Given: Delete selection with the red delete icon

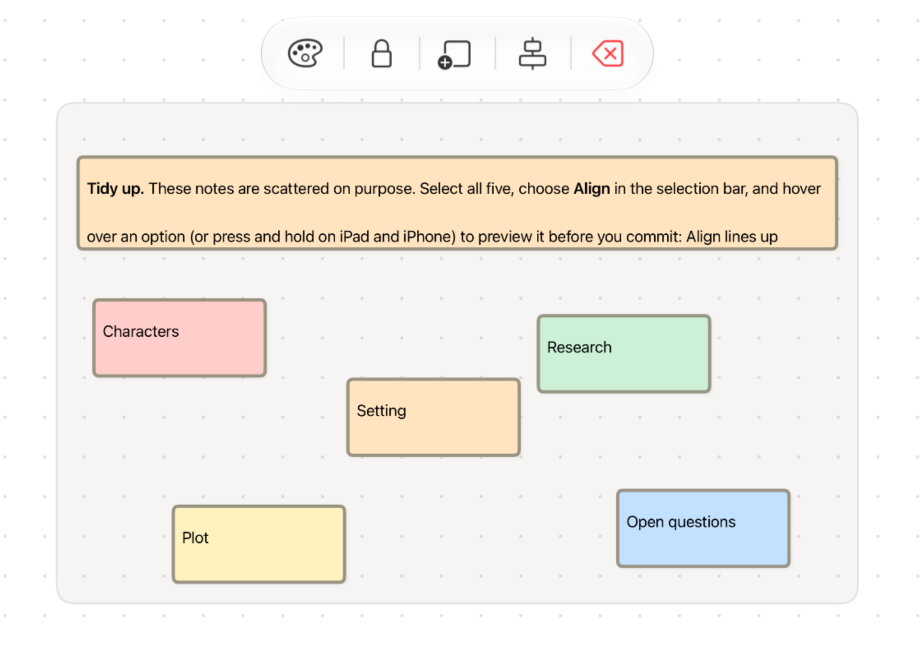Looking at the screenshot, I should coord(608,53).
